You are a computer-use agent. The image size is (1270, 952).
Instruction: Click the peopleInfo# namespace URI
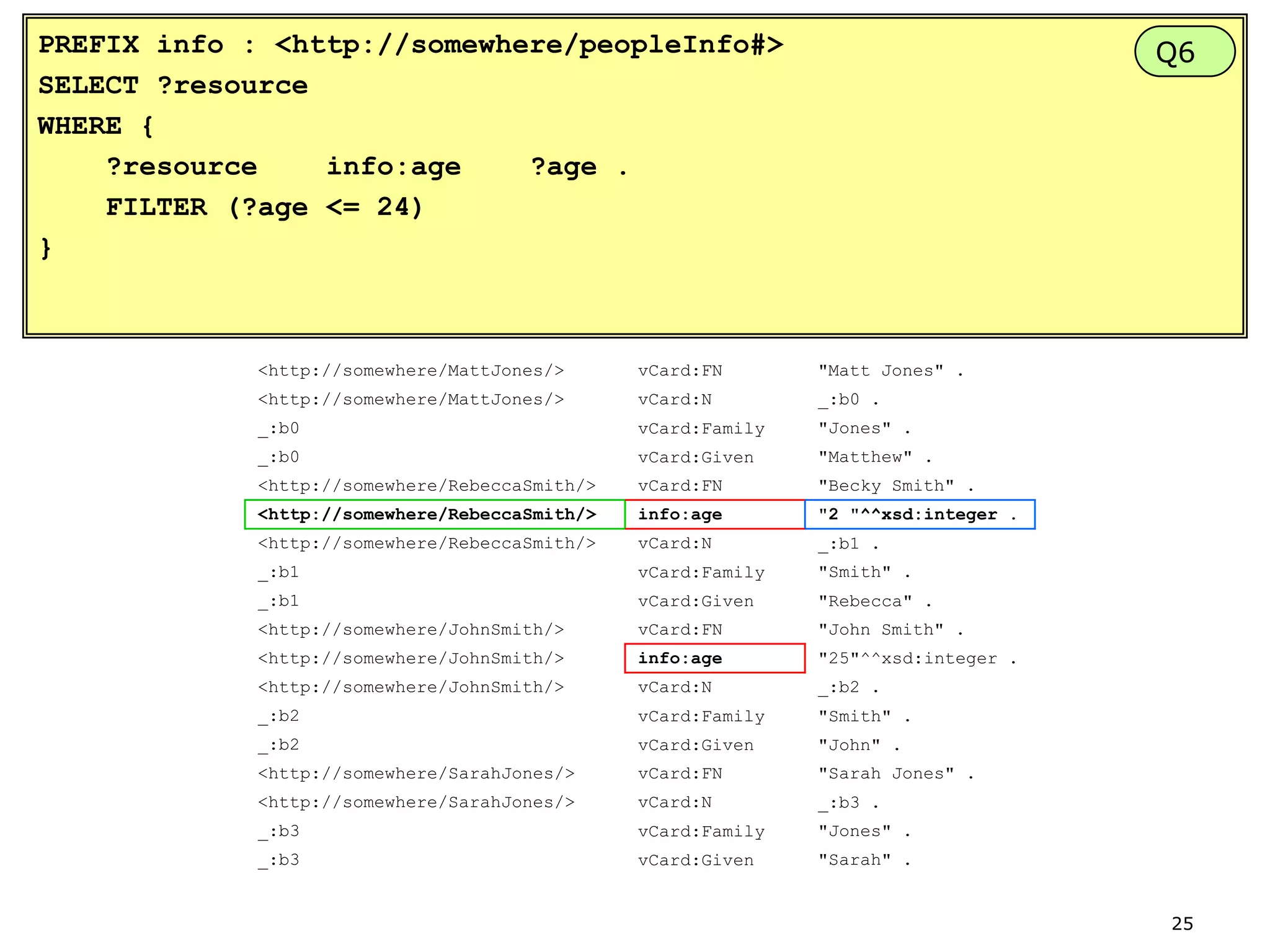(529, 45)
